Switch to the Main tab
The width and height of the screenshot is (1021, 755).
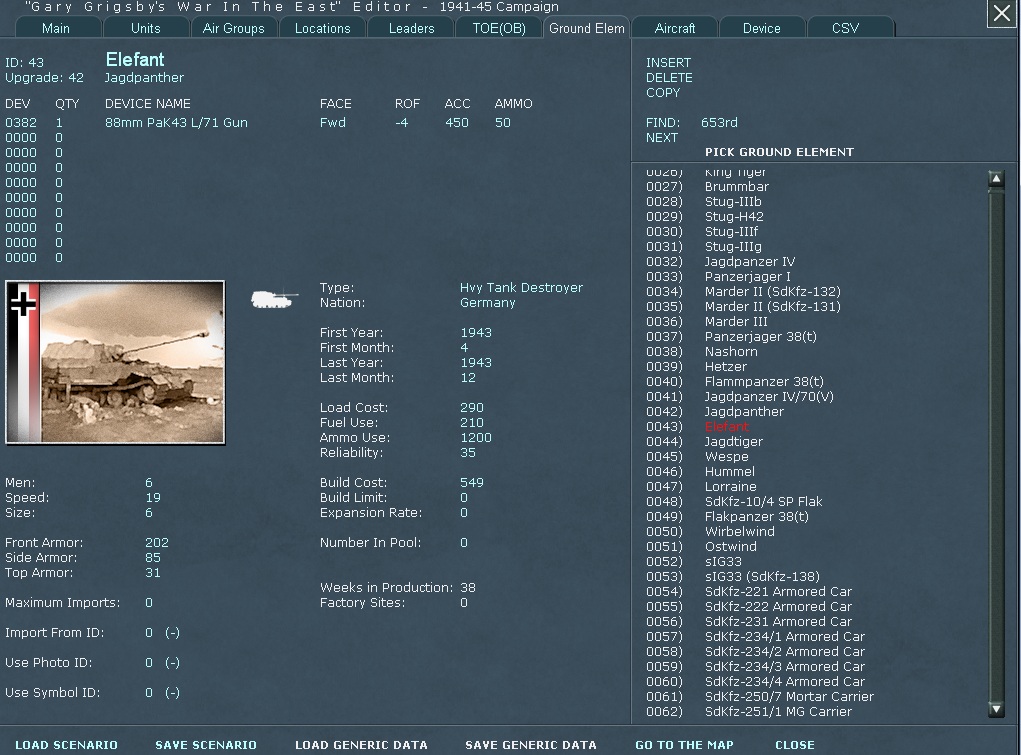point(56,28)
